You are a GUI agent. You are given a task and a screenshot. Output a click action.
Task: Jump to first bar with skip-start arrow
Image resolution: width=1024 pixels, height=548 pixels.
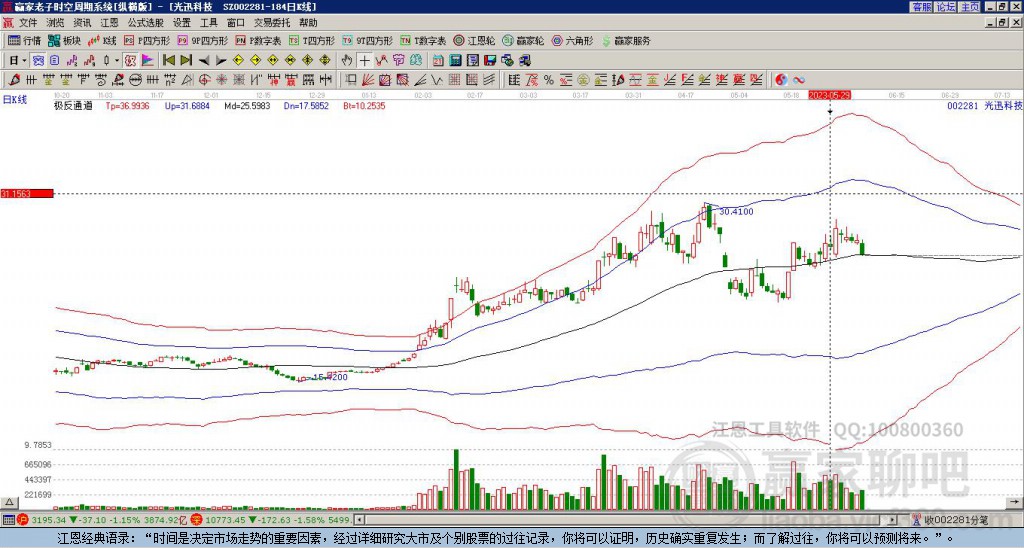point(169,60)
